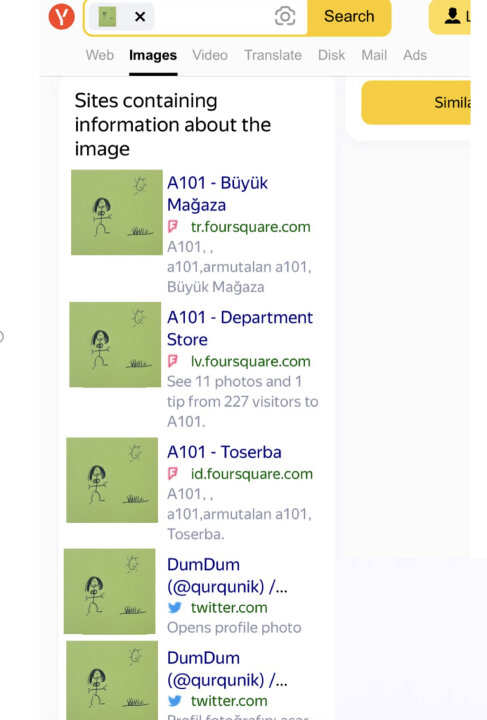Open A101 - Toserba result link

tap(224, 452)
